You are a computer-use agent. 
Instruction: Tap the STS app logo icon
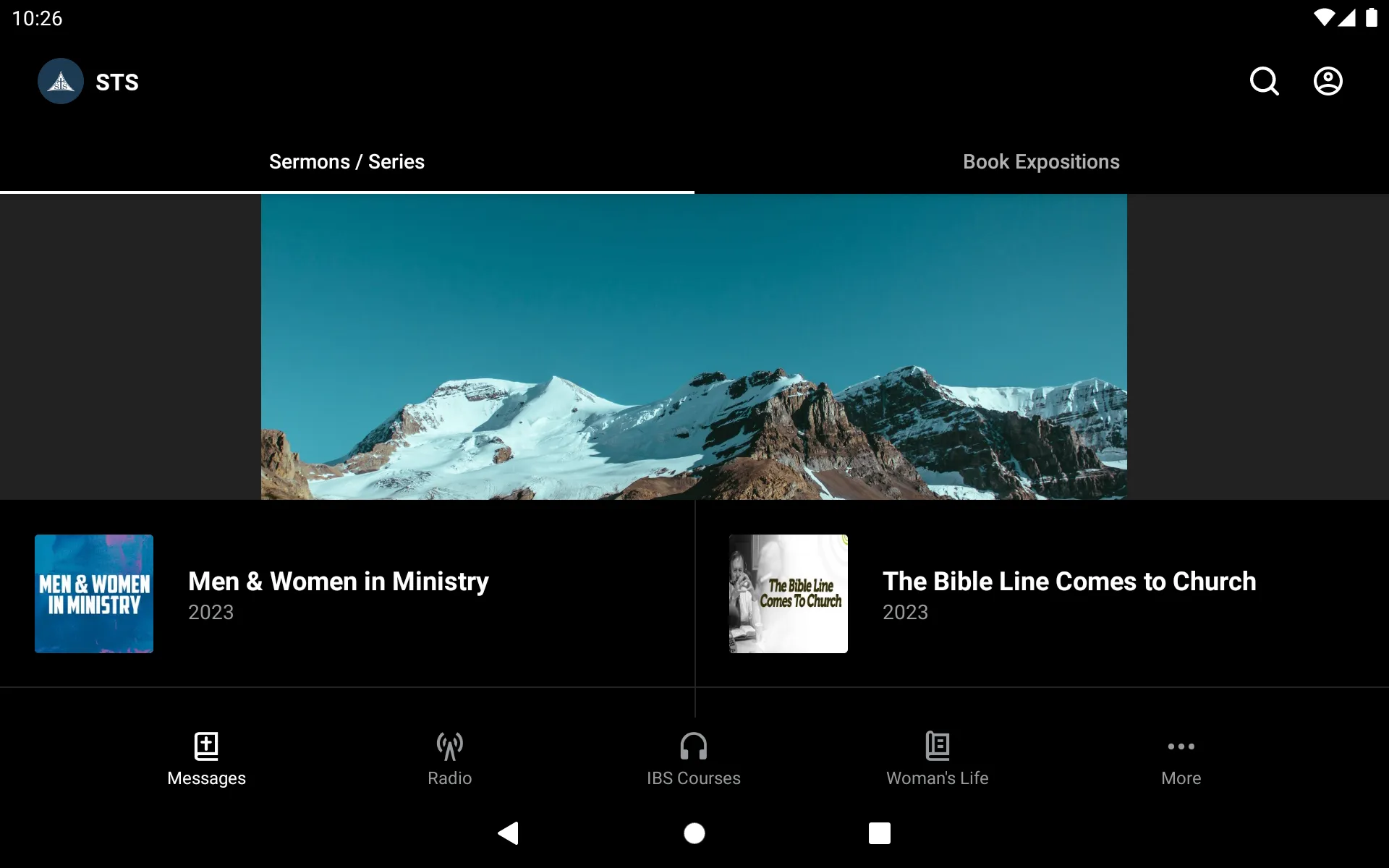[60, 81]
